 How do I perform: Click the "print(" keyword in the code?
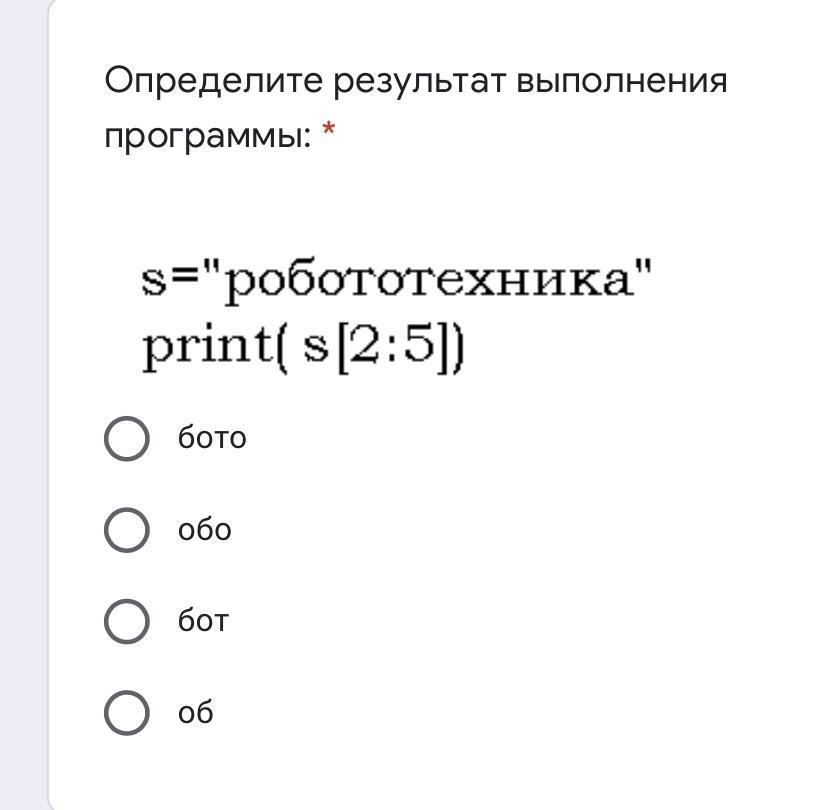pos(214,349)
